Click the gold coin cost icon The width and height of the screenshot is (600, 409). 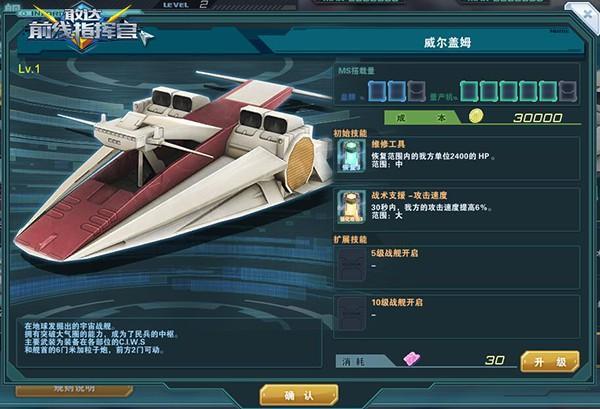(476, 116)
